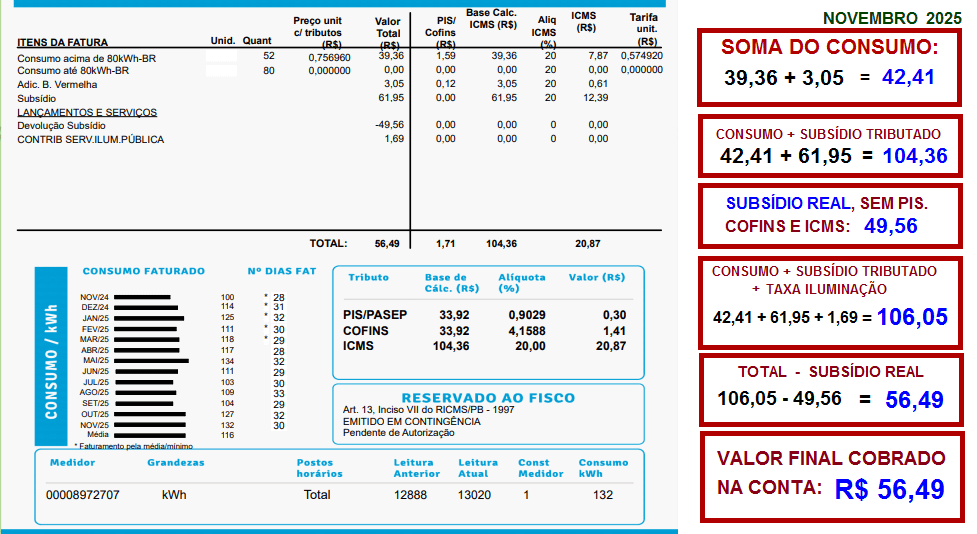Click the Devolução Subsídio line item
This screenshot has width=977, height=534.
[61, 125]
